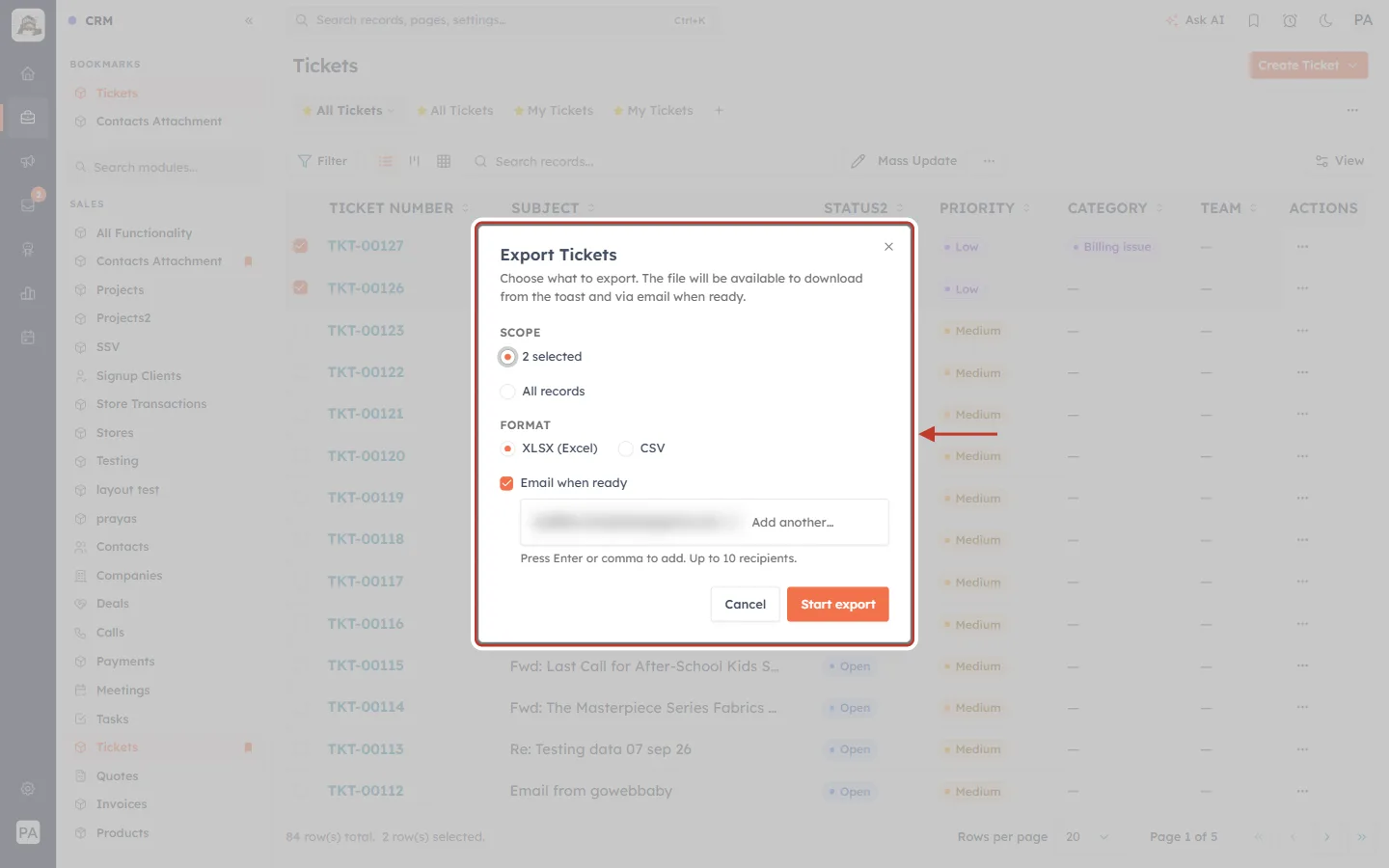Open the briefcase icon in the left rail
The height and width of the screenshot is (868, 1389).
click(x=28, y=118)
